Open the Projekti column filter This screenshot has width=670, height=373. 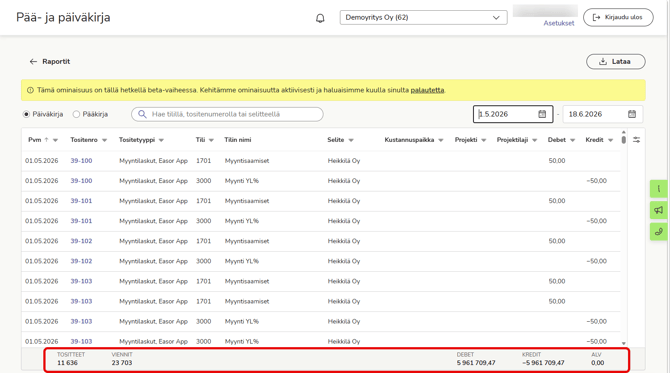(x=483, y=140)
